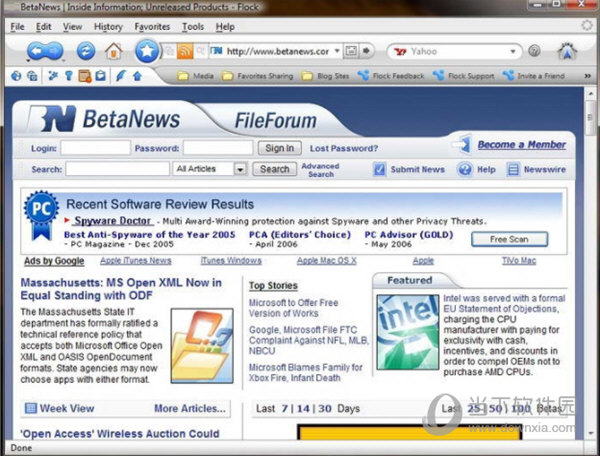
Task: Open the More Articles... link
Action: [190, 409]
